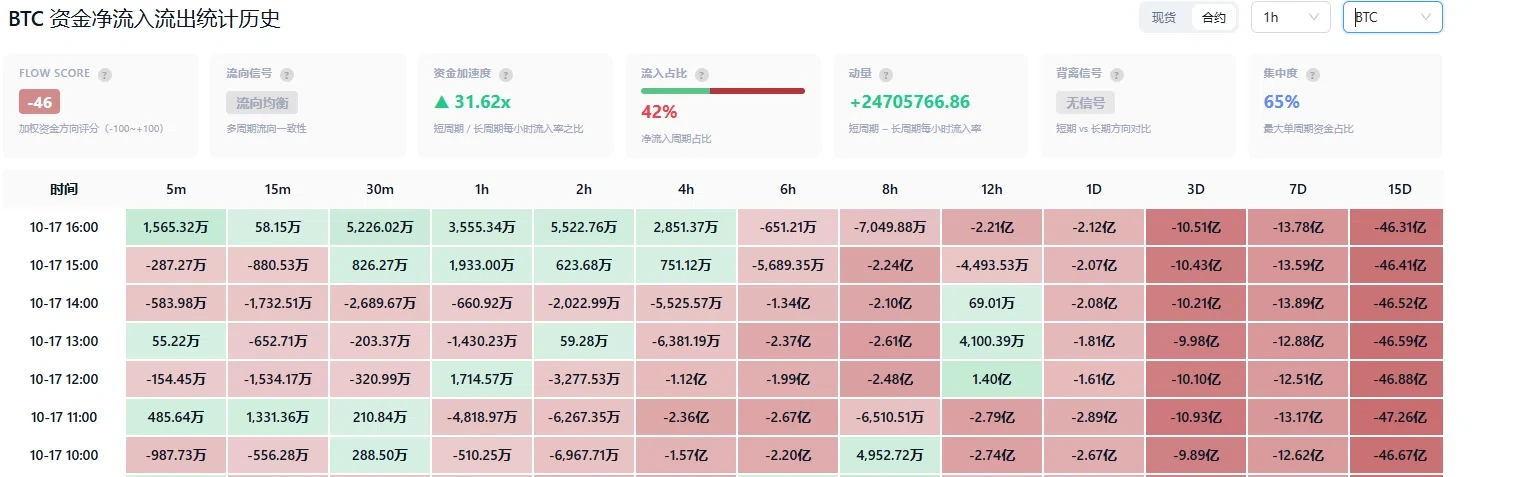Select the 10-17 11:00 time row label
The width and height of the screenshot is (1528, 477).
64,417
